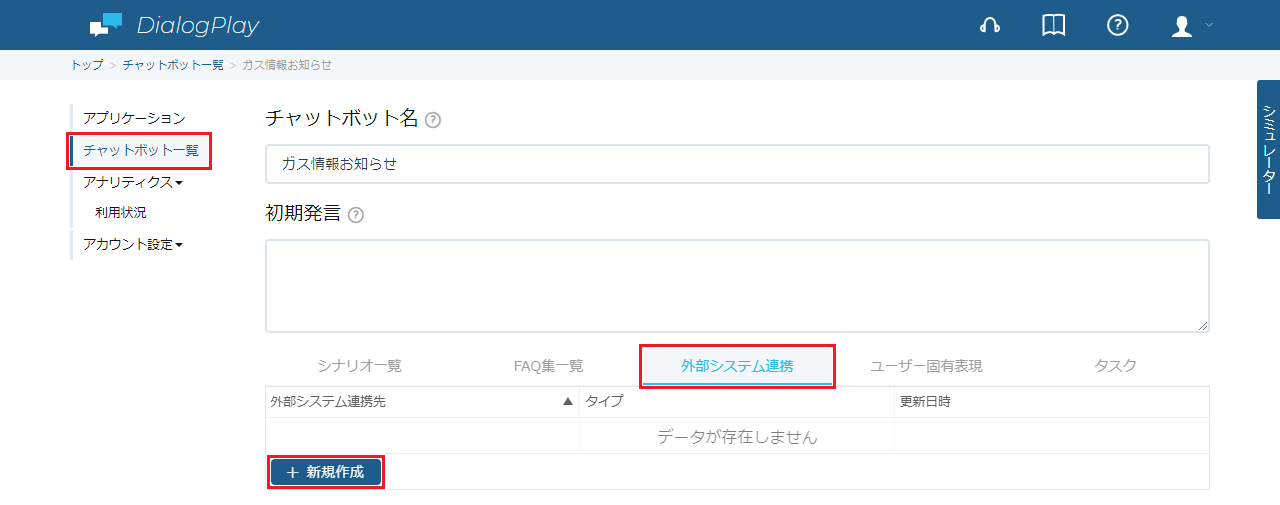
Task: Switch to 外部システム連携 tab
Action: click(737, 366)
